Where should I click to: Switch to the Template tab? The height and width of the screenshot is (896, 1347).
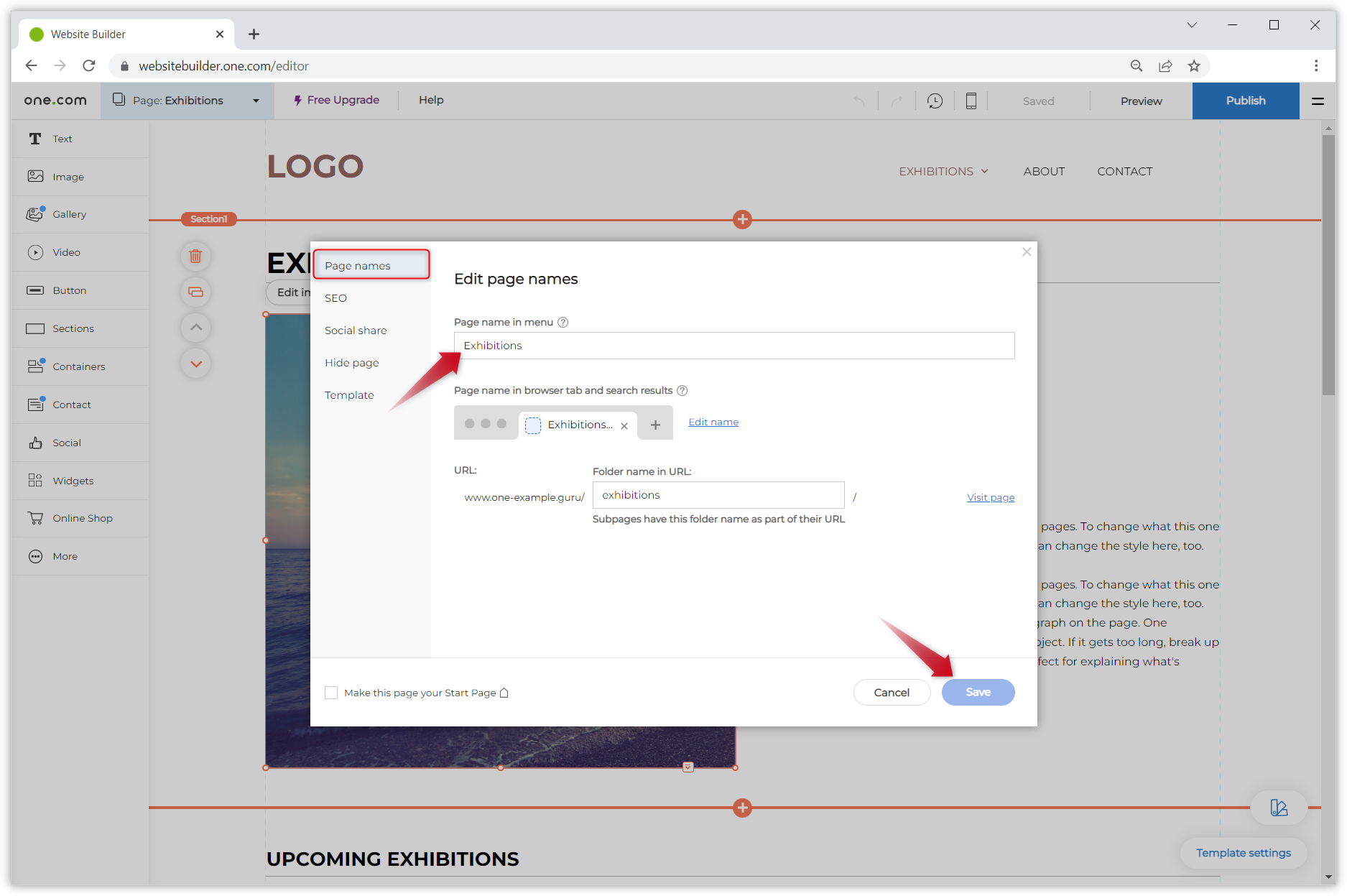pos(349,395)
